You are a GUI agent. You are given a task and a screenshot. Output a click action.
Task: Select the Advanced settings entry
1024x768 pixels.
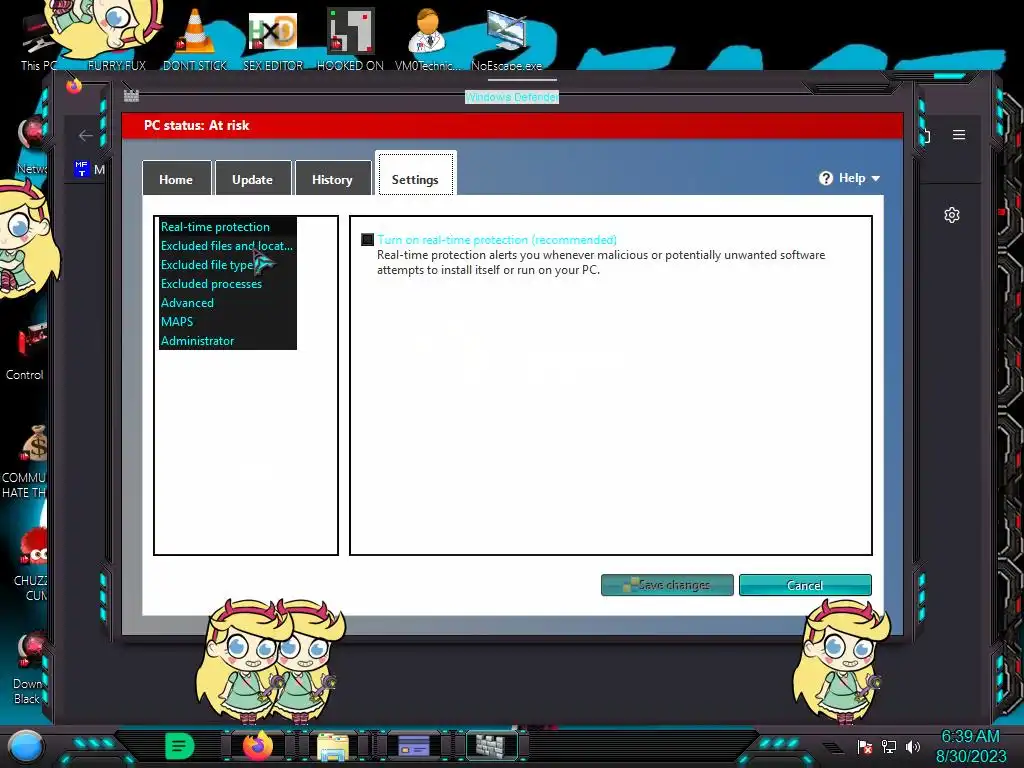tap(187, 302)
